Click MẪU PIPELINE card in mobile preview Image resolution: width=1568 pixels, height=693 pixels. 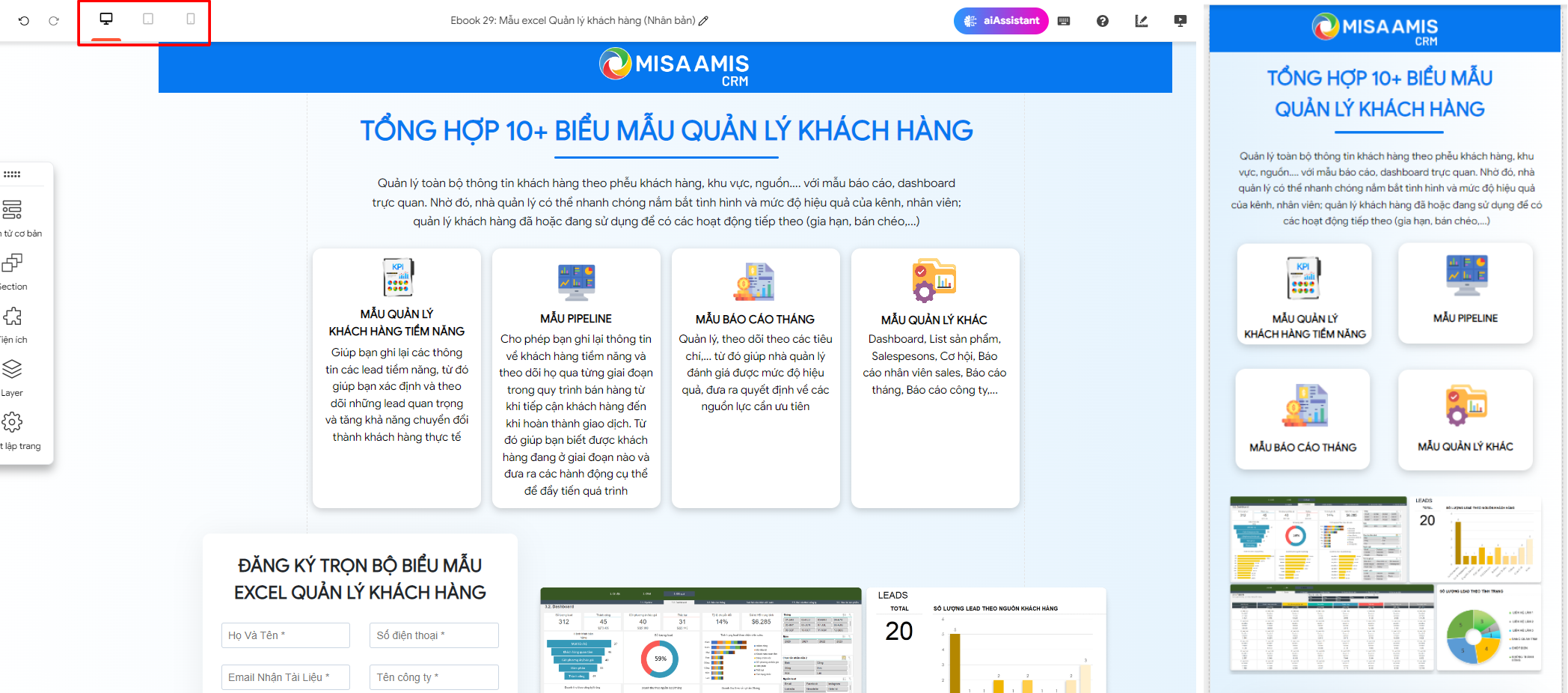click(x=1466, y=293)
